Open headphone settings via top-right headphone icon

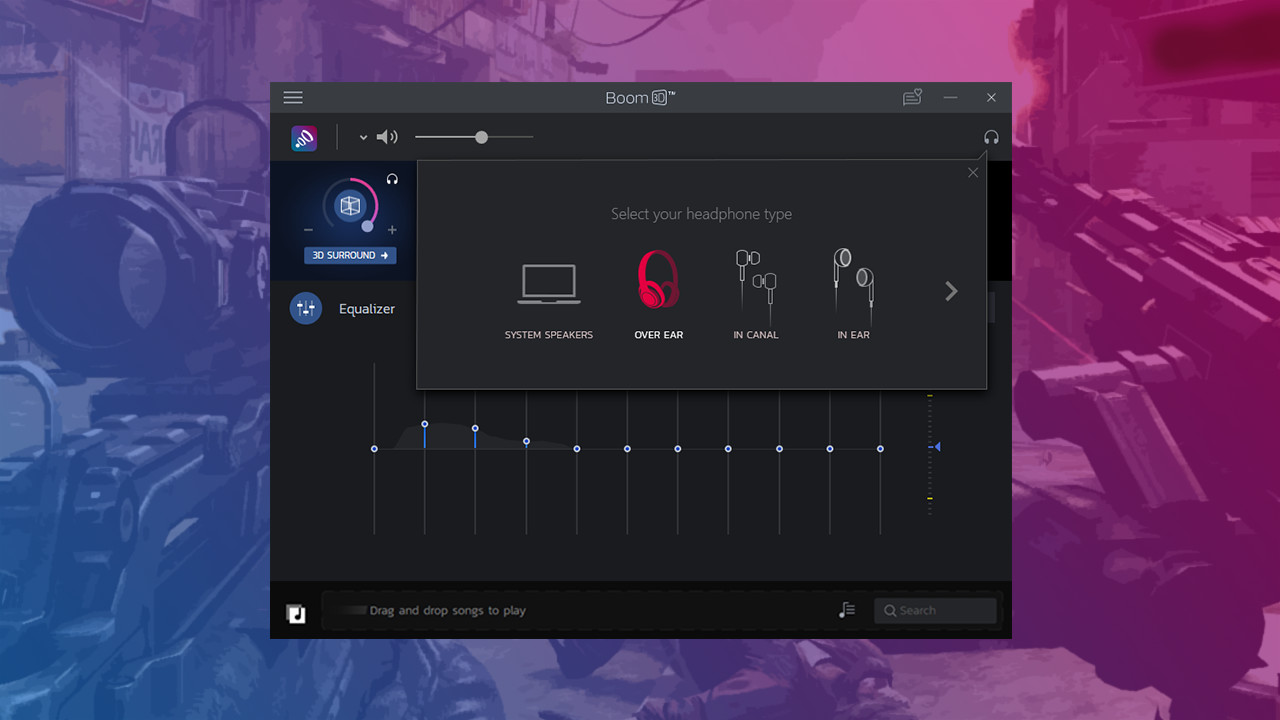coord(991,137)
